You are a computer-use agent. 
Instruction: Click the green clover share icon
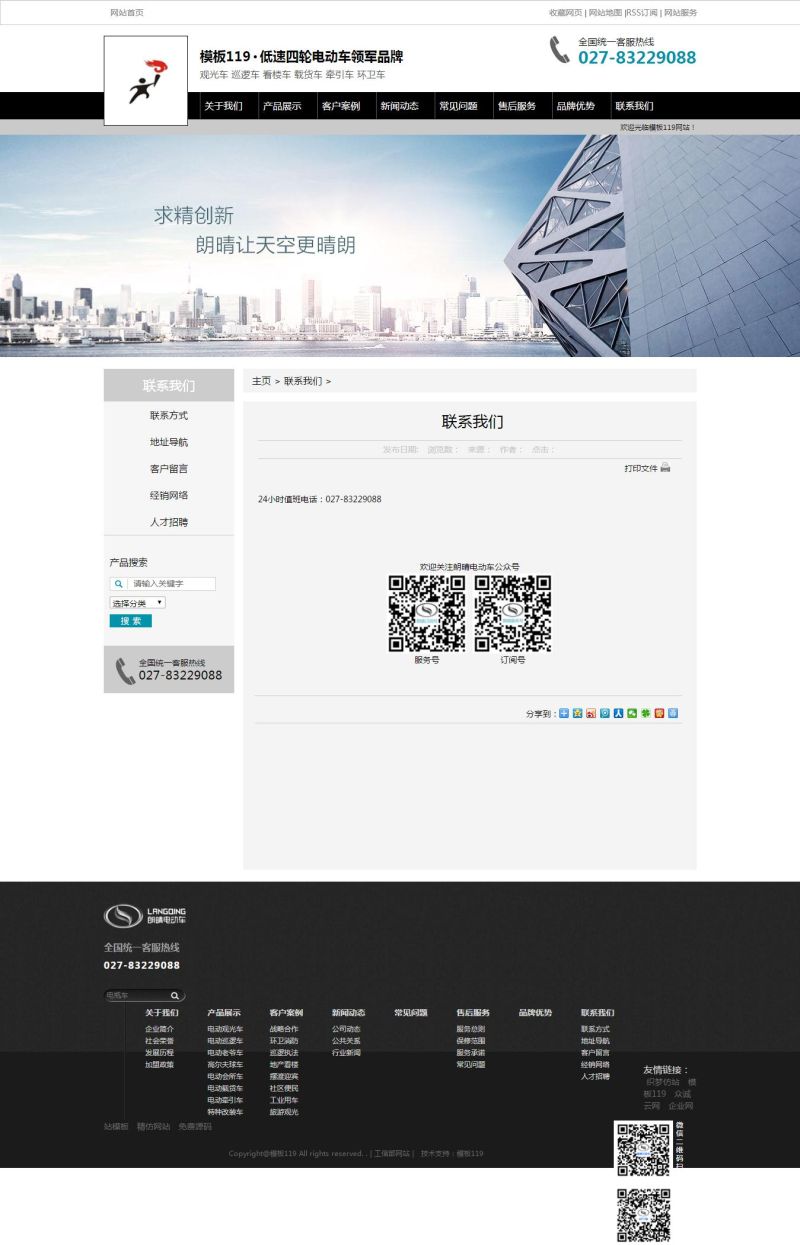pyautogui.click(x=645, y=713)
